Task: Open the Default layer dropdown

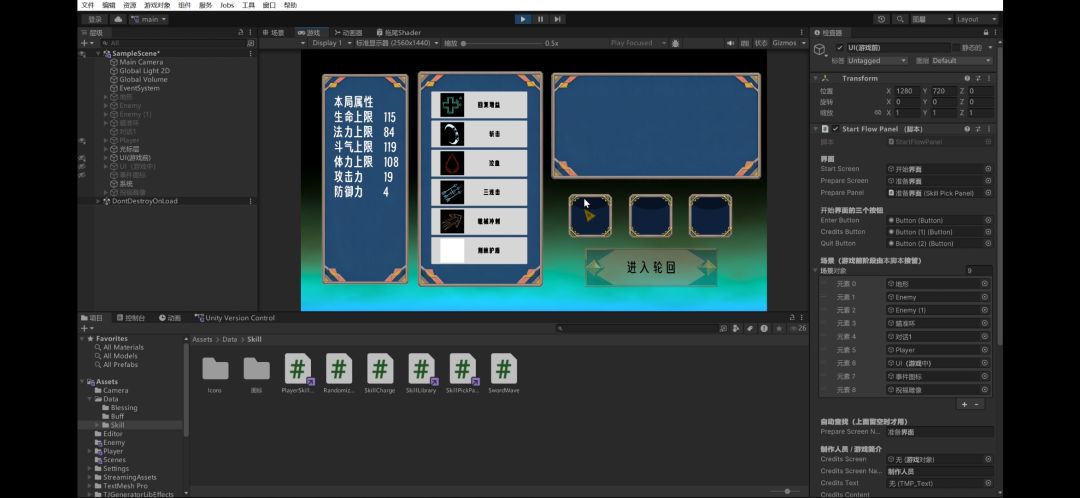Action: tap(962, 61)
